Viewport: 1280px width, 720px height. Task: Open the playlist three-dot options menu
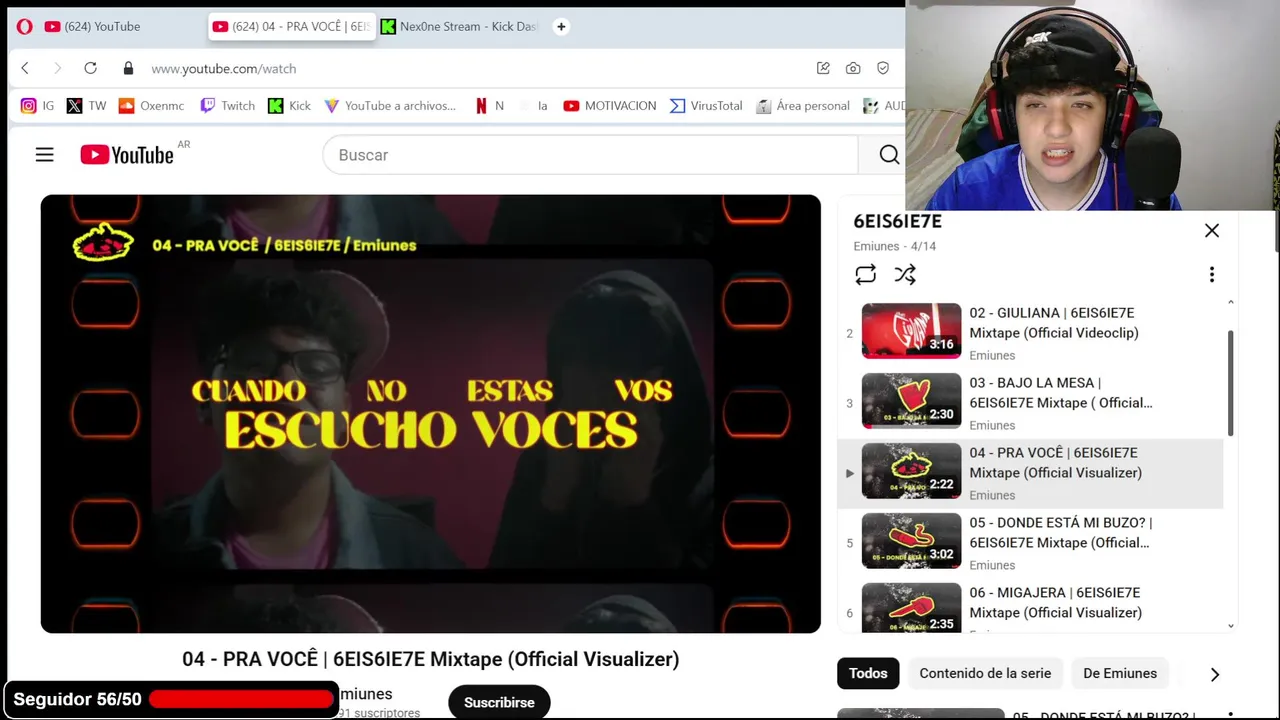pos(1212,274)
